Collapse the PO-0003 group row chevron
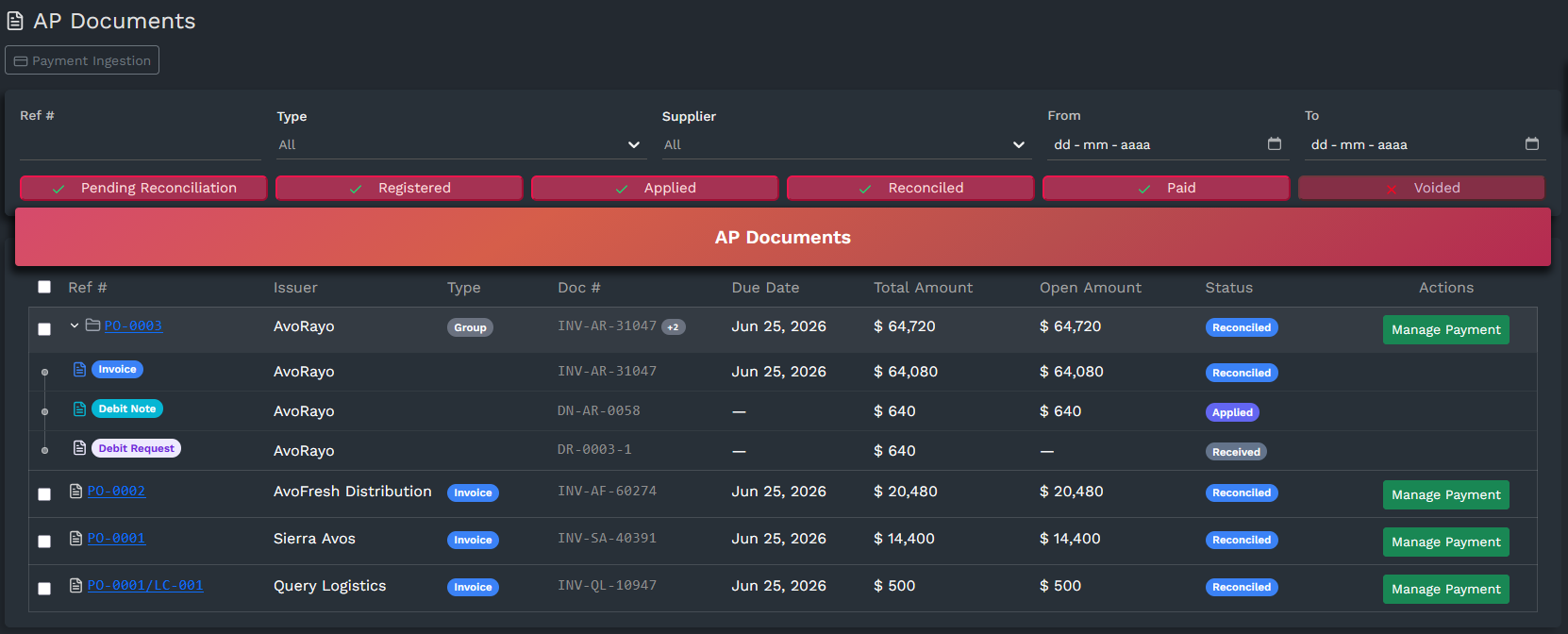1568x634 pixels. coord(75,325)
